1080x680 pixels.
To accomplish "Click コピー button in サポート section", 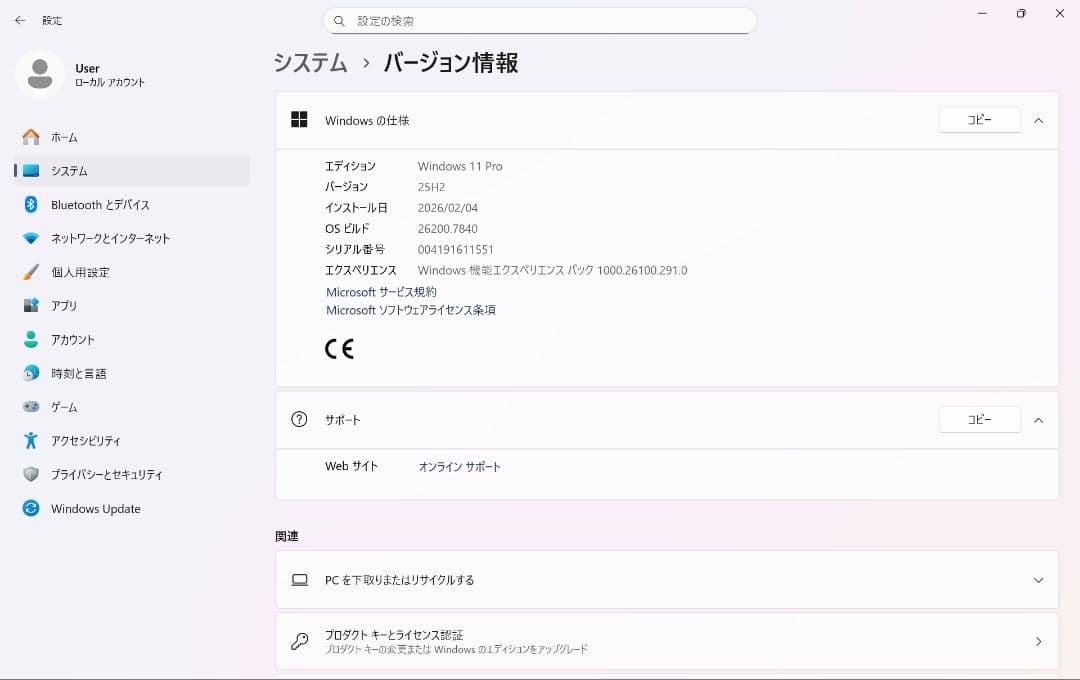I will [x=979, y=419].
